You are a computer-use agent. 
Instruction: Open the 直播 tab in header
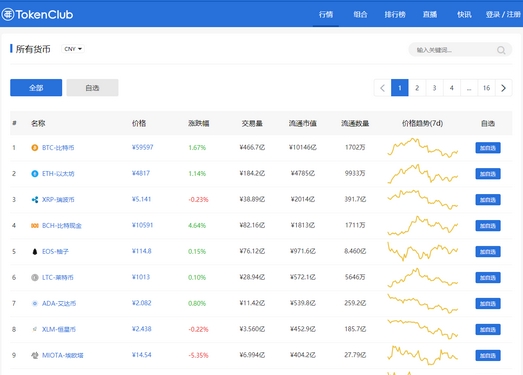(x=430, y=14)
